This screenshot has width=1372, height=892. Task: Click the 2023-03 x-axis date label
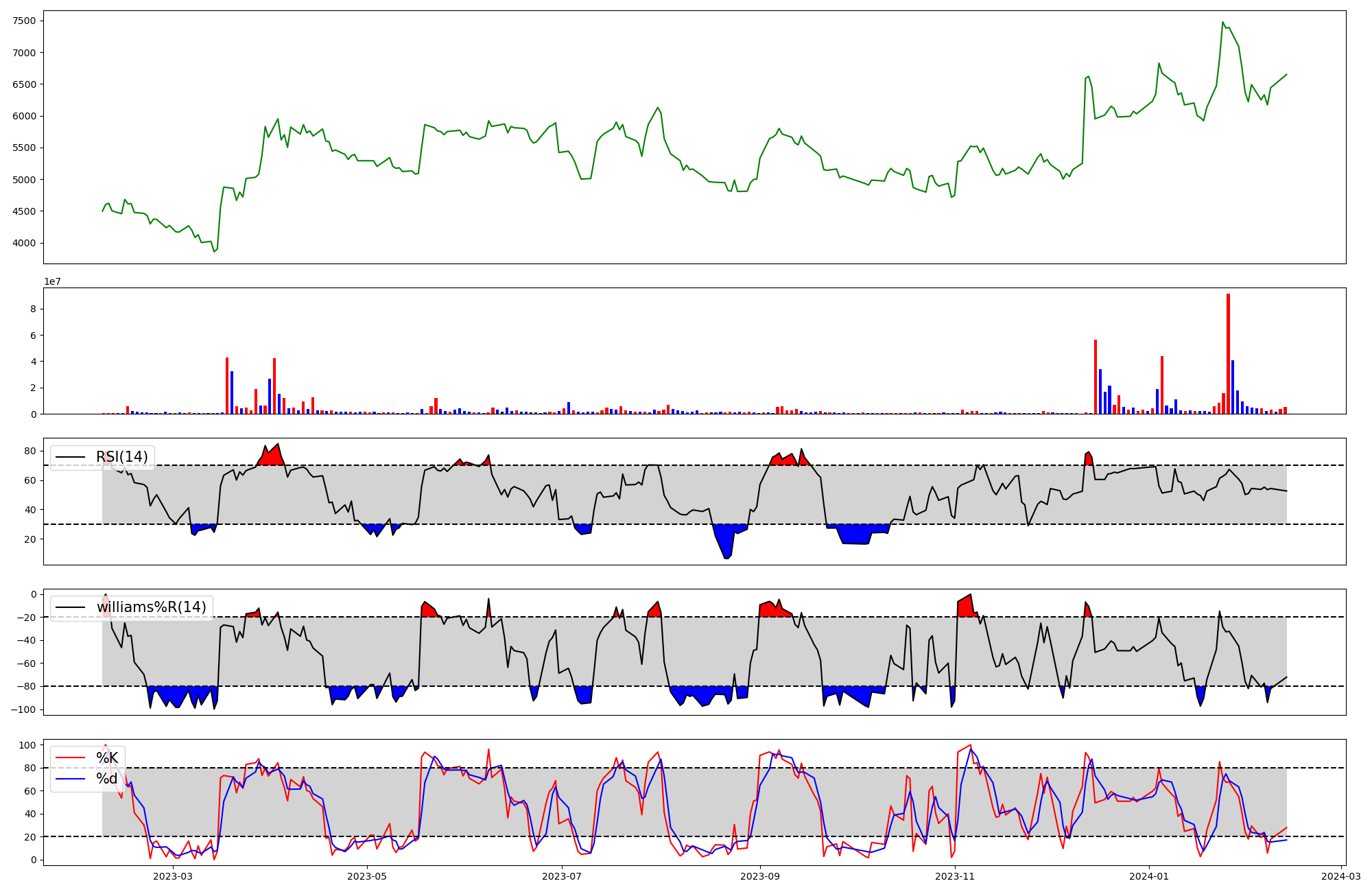coord(173,876)
